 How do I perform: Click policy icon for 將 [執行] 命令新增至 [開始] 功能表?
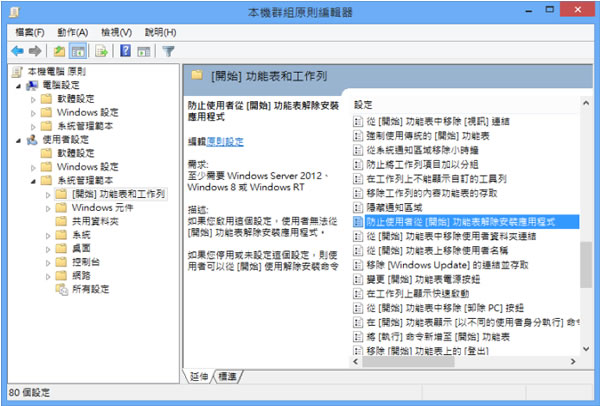coord(358,337)
